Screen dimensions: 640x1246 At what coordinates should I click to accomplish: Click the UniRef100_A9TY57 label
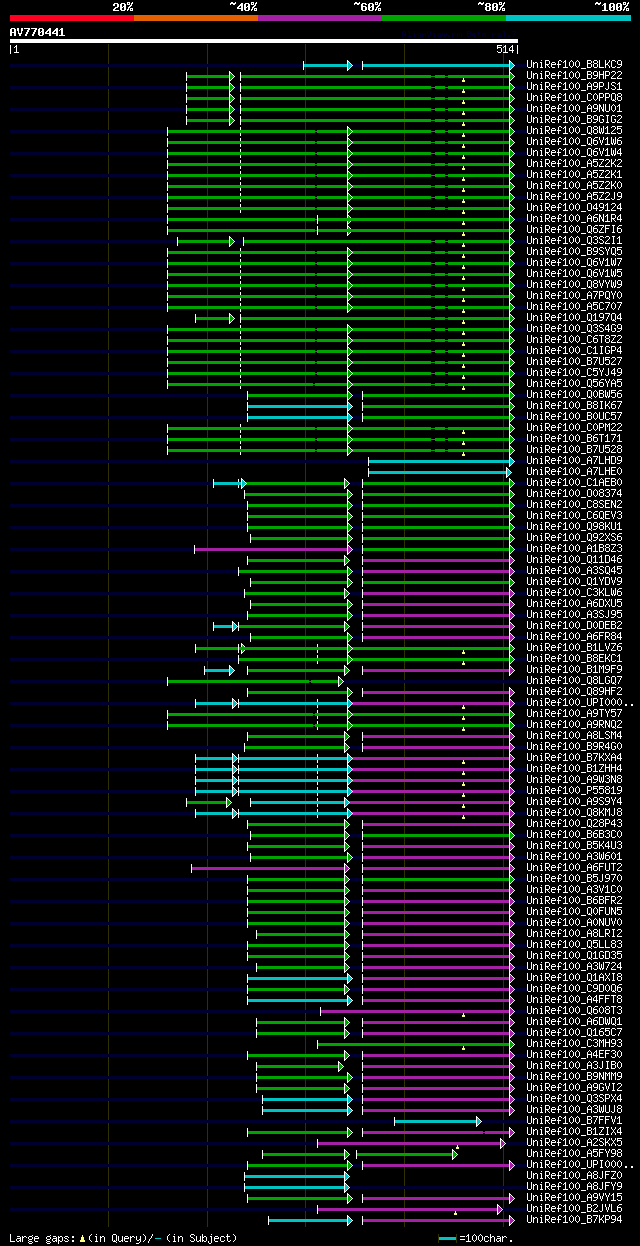coord(574,713)
